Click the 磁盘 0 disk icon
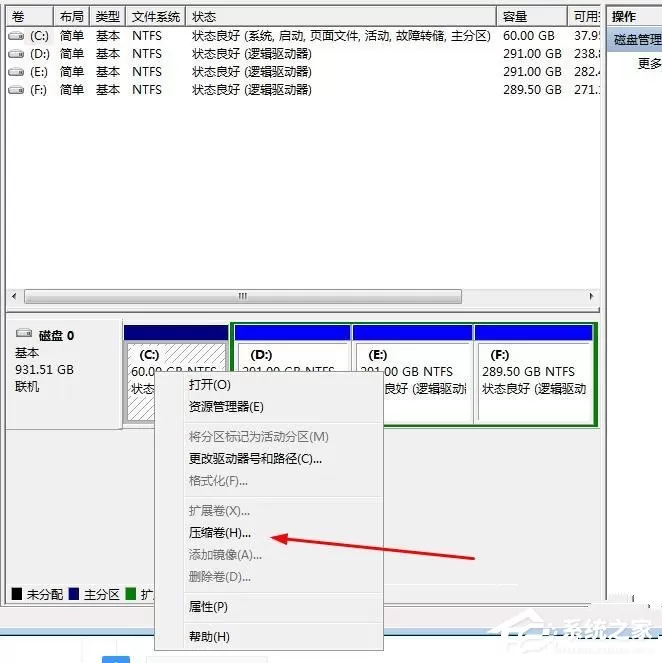Viewport: 662px width, 663px height. (x=24, y=333)
